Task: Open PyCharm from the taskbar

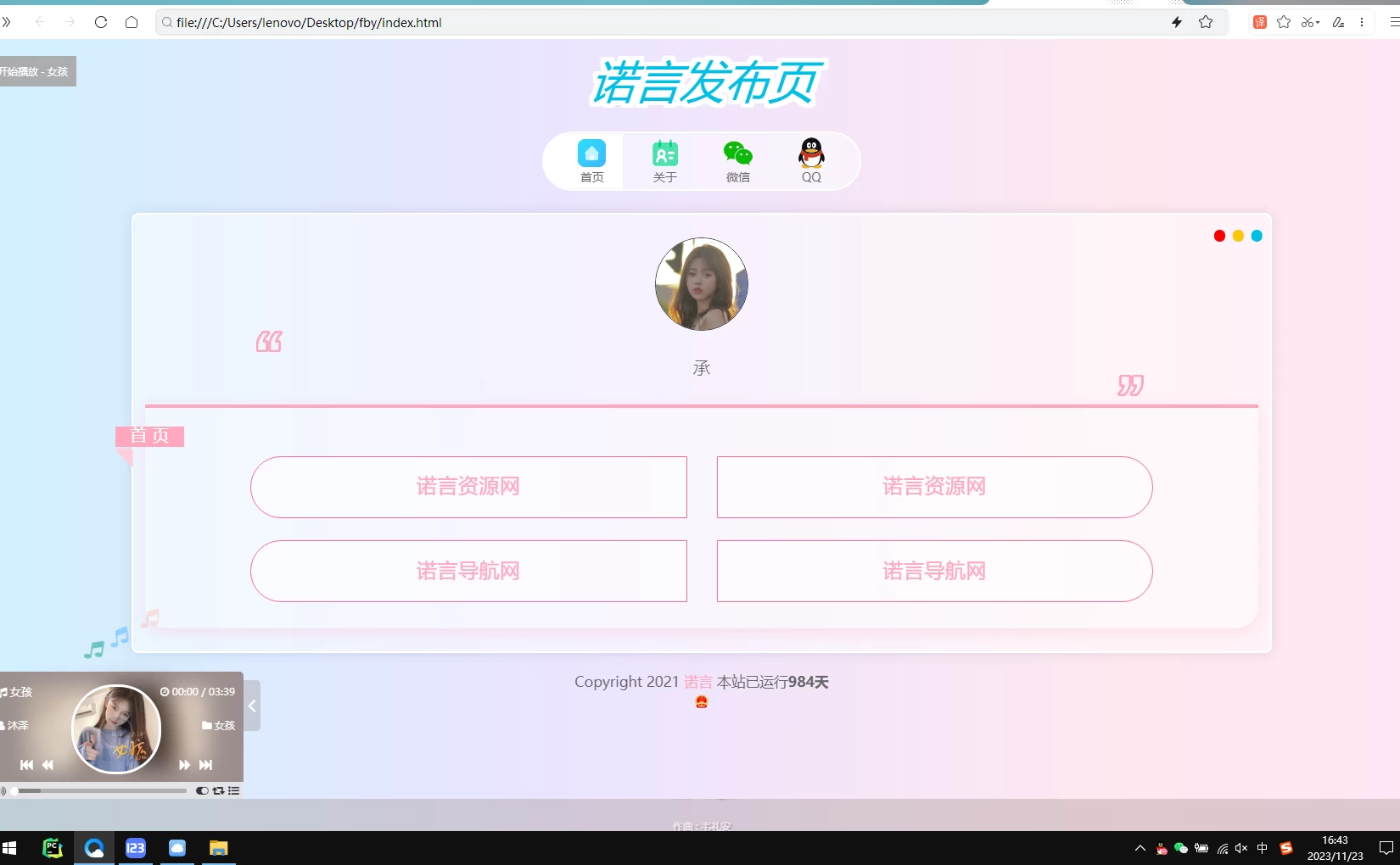Action: (x=53, y=848)
